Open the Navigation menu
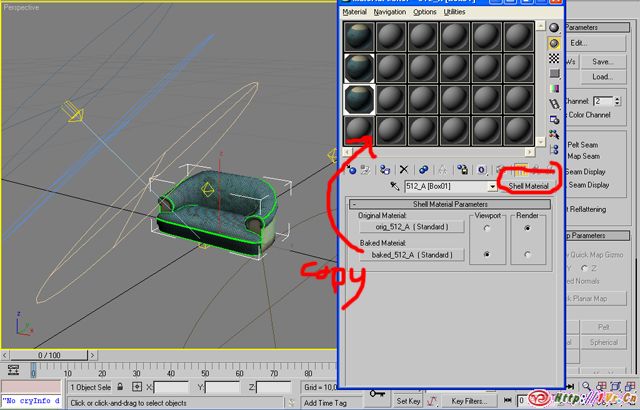Viewport: 640px width, 410px height. coord(389,12)
